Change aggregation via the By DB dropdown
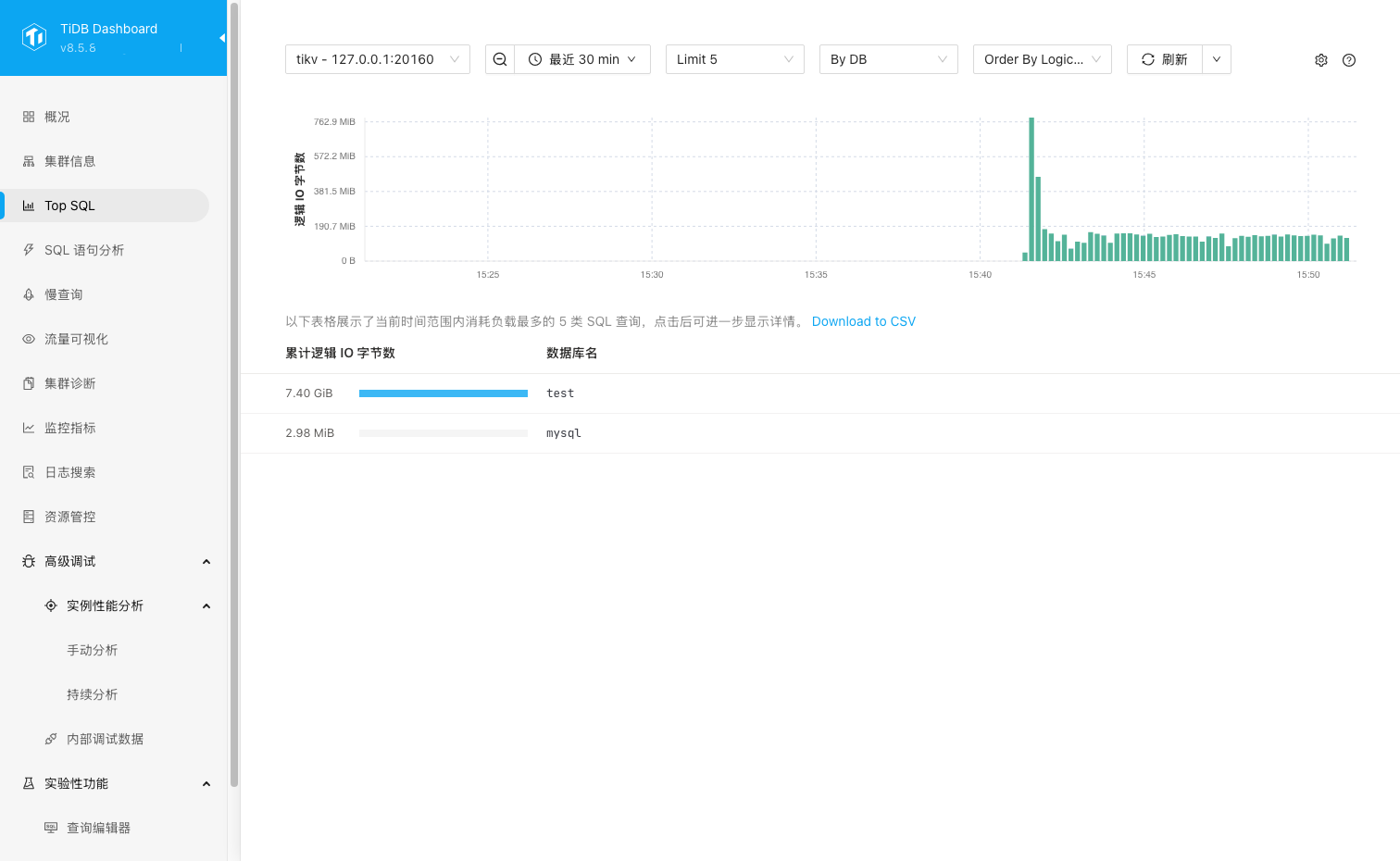The width and height of the screenshot is (1400, 861). point(888,58)
